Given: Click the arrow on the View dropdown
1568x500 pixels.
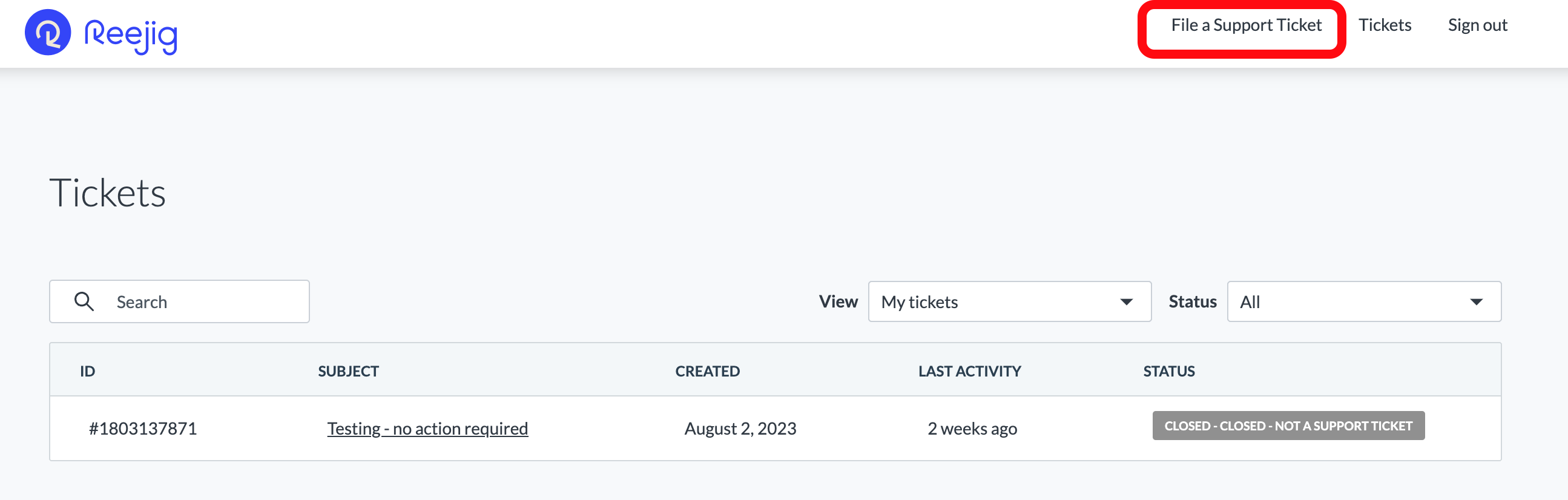Looking at the screenshot, I should [1126, 301].
